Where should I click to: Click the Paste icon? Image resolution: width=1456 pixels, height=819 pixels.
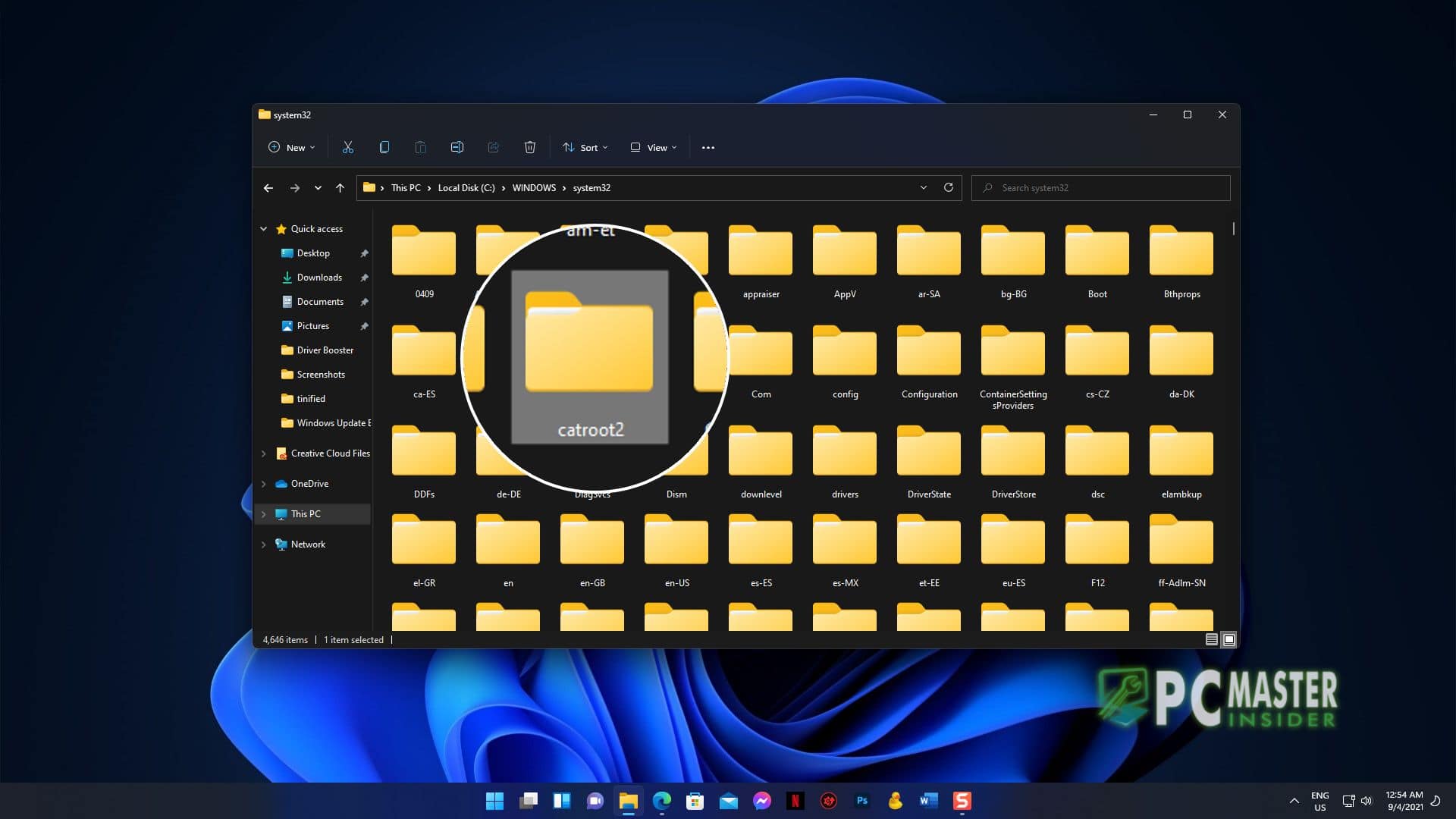(x=421, y=147)
